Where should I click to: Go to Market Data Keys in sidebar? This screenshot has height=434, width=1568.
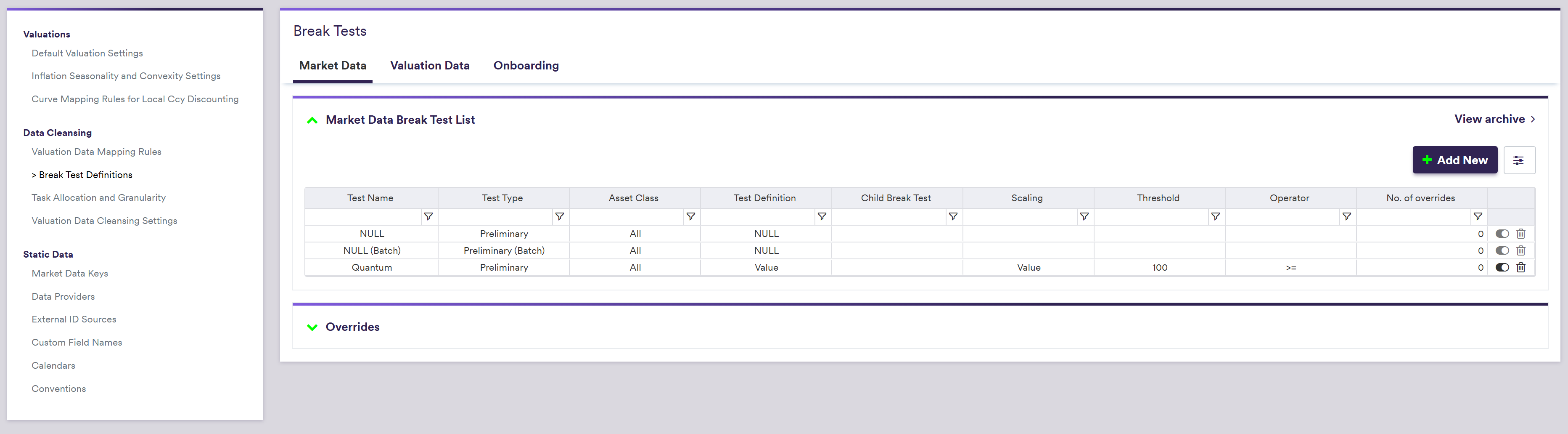point(69,274)
